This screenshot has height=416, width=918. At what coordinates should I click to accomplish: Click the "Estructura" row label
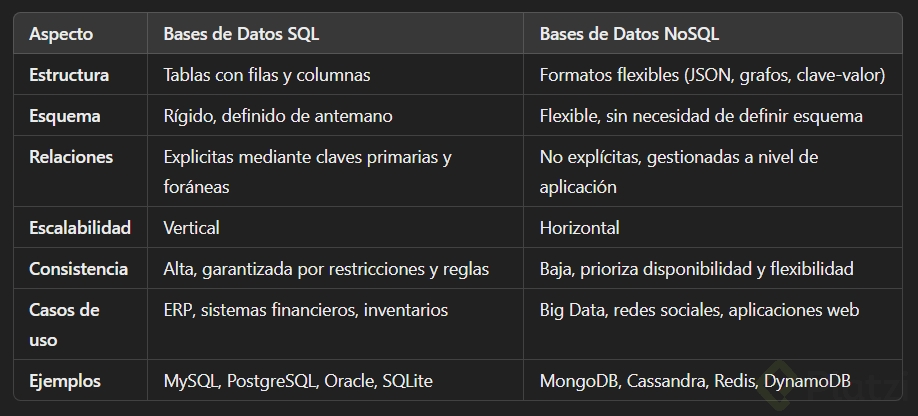tap(69, 75)
